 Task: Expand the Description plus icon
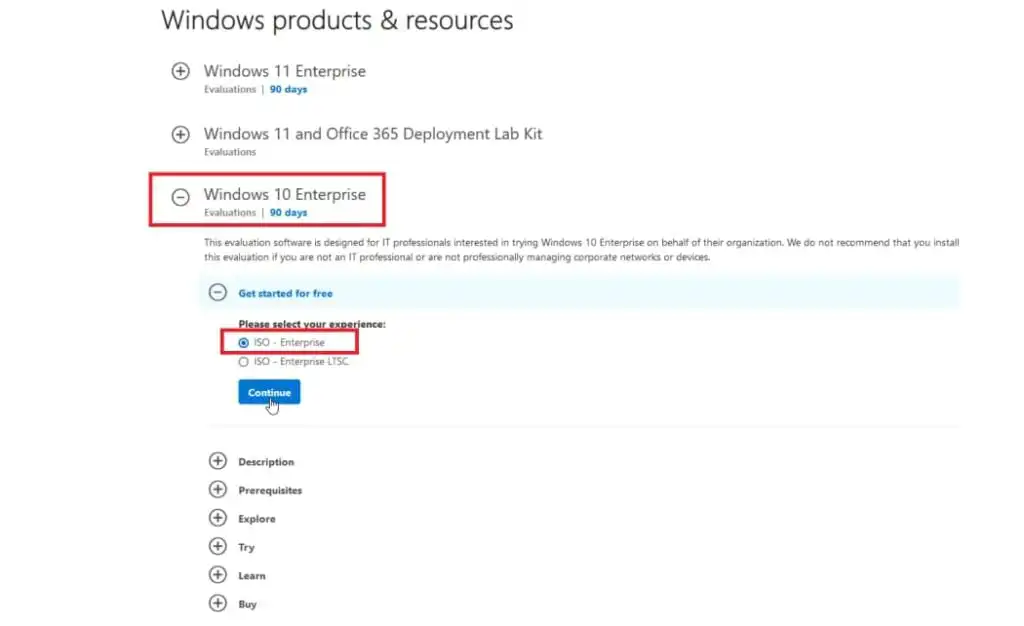pyautogui.click(x=217, y=461)
